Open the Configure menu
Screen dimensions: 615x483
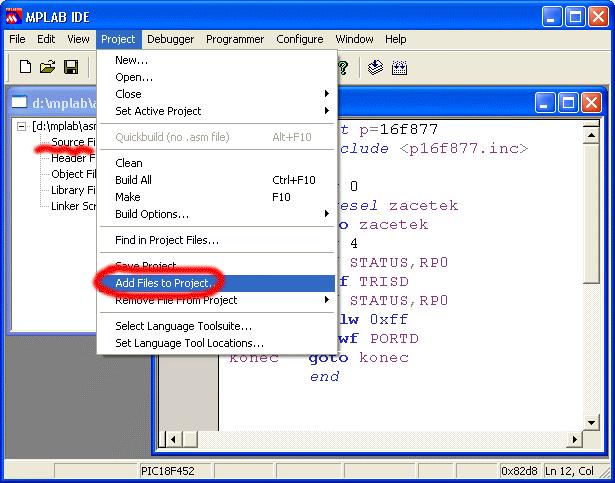[300, 39]
